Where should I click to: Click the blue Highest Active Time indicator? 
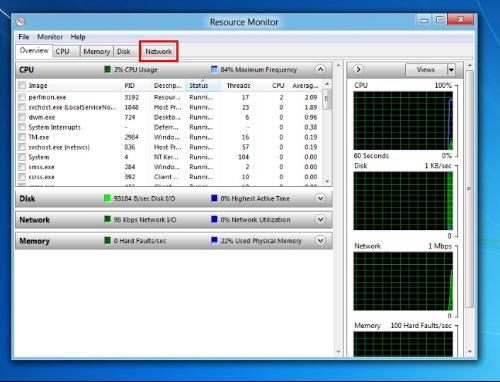tap(214, 198)
